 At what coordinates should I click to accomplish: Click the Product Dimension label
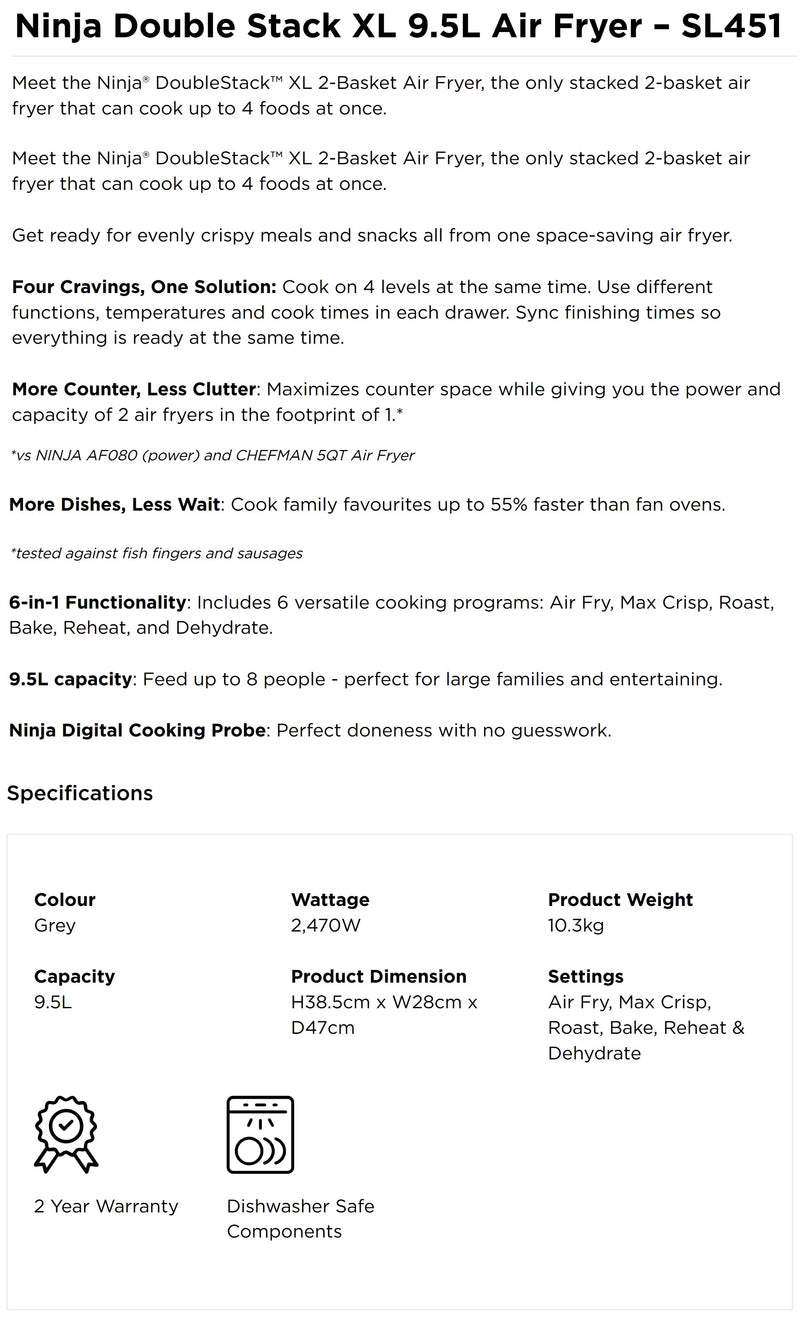pos(378,976)
